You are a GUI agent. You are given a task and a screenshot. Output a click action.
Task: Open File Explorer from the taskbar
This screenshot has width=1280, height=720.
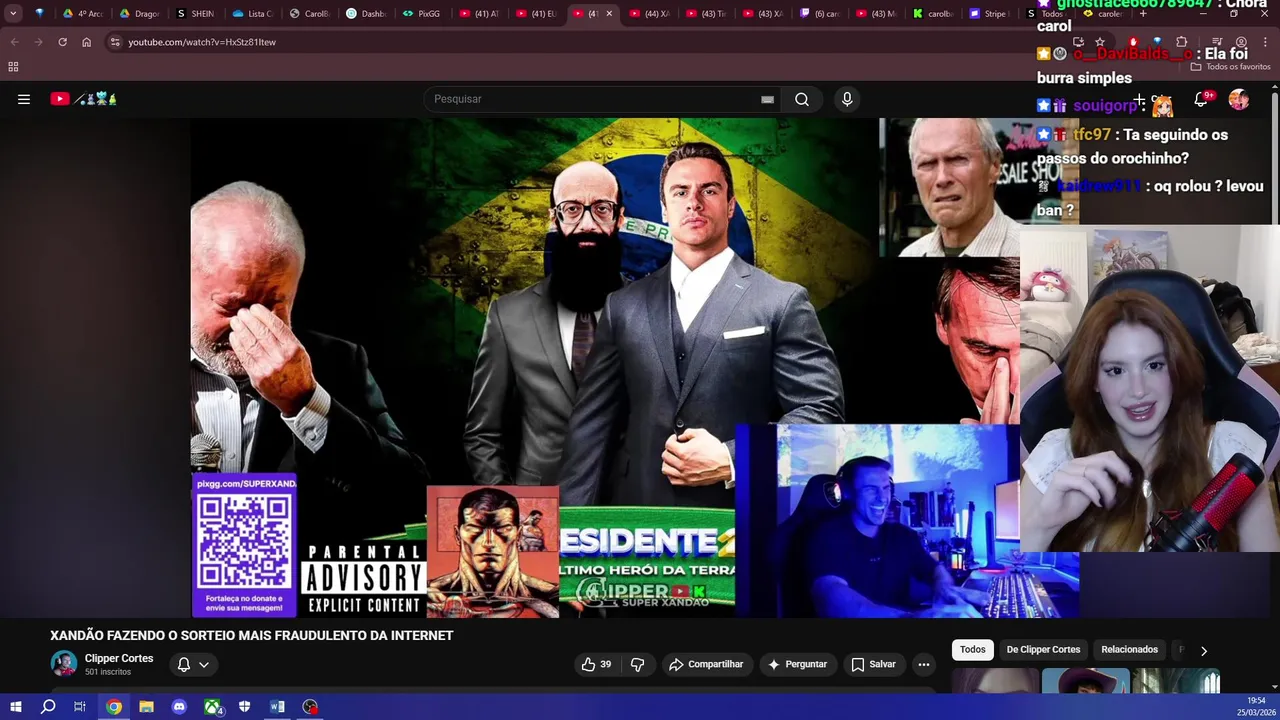(x=146, y=707)
